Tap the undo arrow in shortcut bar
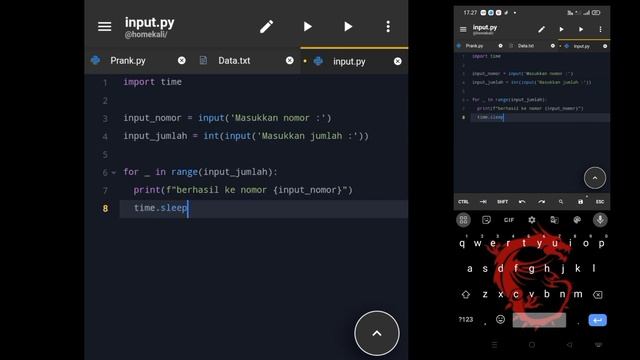The width and height of the screenshot is (640, 360). (522, 202)
